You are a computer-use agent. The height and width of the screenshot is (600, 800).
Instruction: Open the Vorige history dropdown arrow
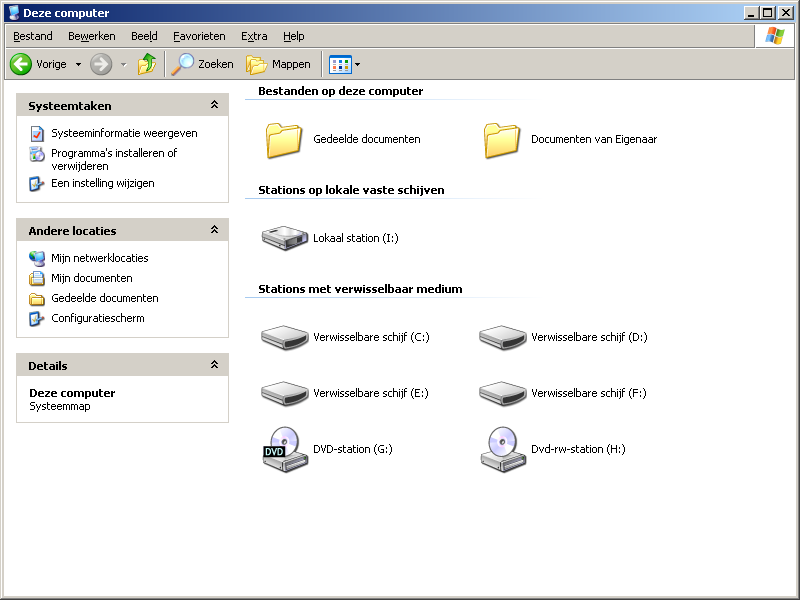tap(78, 64)
